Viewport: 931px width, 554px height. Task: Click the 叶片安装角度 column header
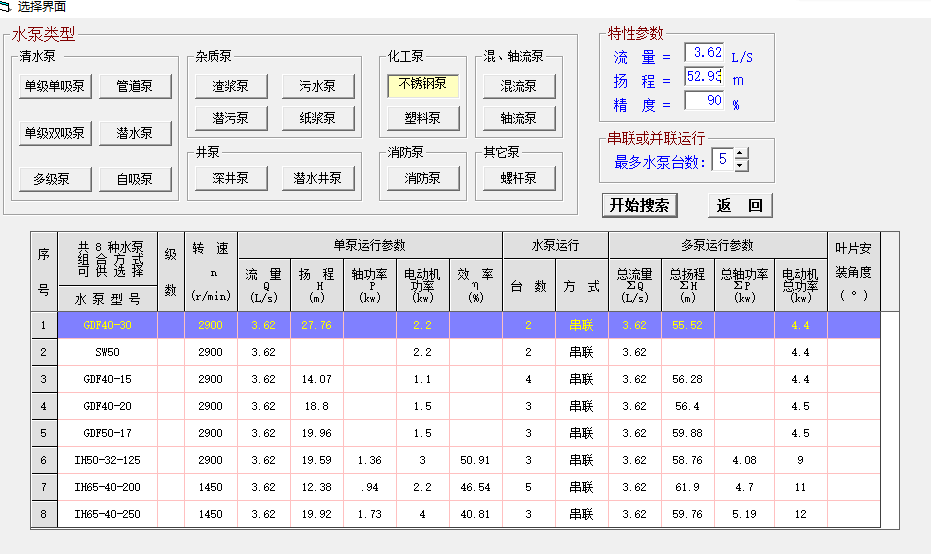click(853, 271)
